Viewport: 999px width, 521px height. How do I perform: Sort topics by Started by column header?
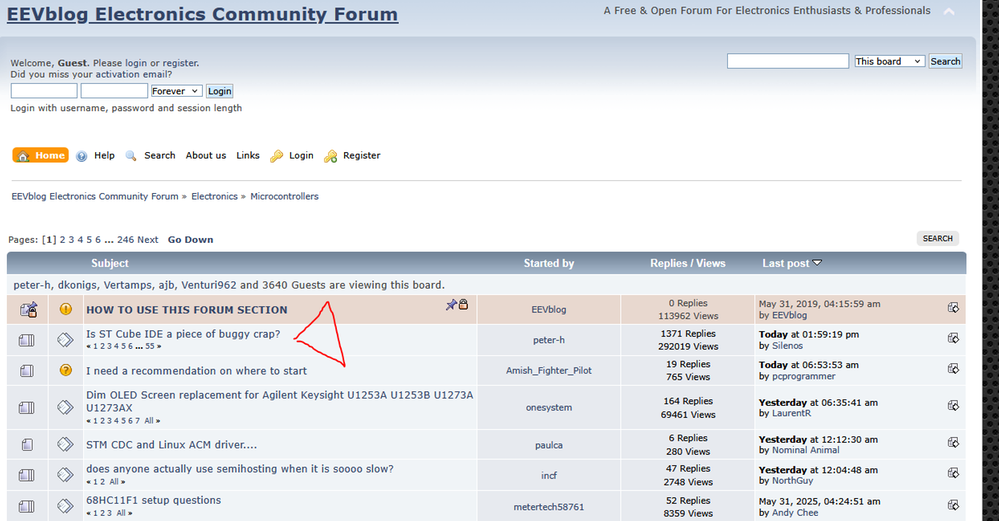point(549,263)
